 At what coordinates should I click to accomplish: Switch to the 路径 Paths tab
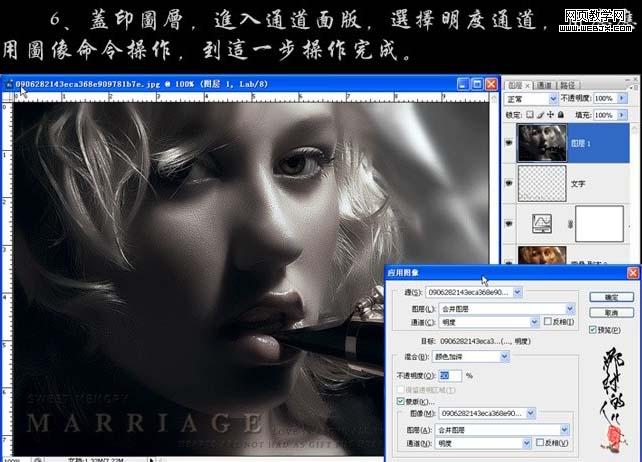568,85
